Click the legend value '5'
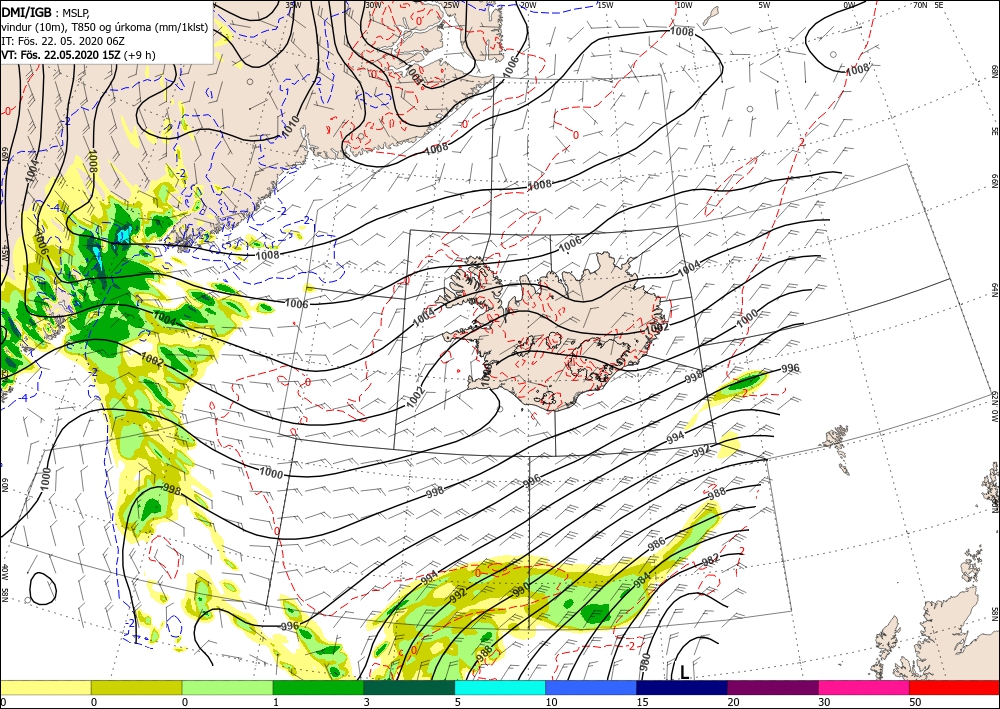Screen dimensions: 1000x709 457,702
